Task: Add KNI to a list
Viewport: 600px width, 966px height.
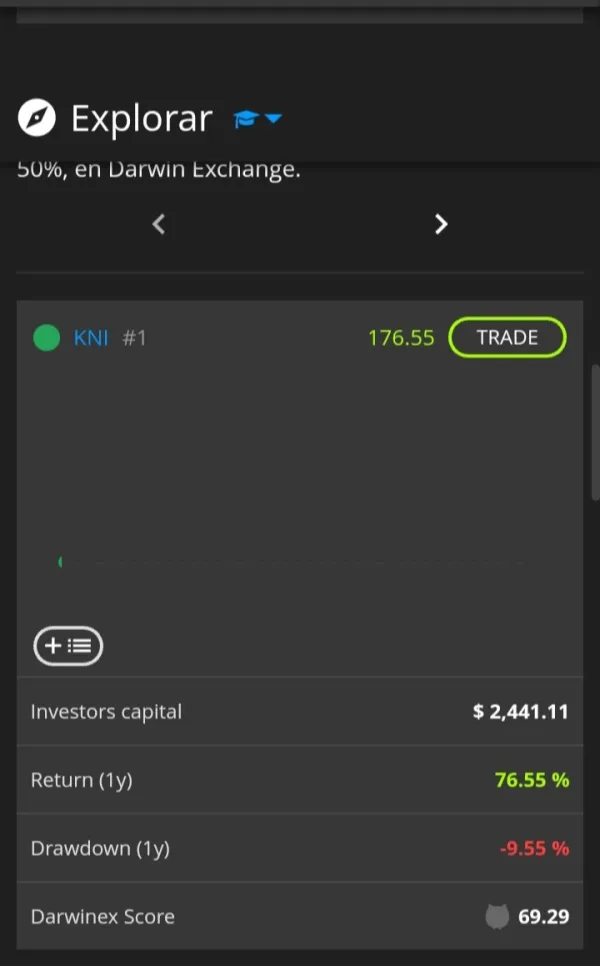Action: (x=68, y=646)
